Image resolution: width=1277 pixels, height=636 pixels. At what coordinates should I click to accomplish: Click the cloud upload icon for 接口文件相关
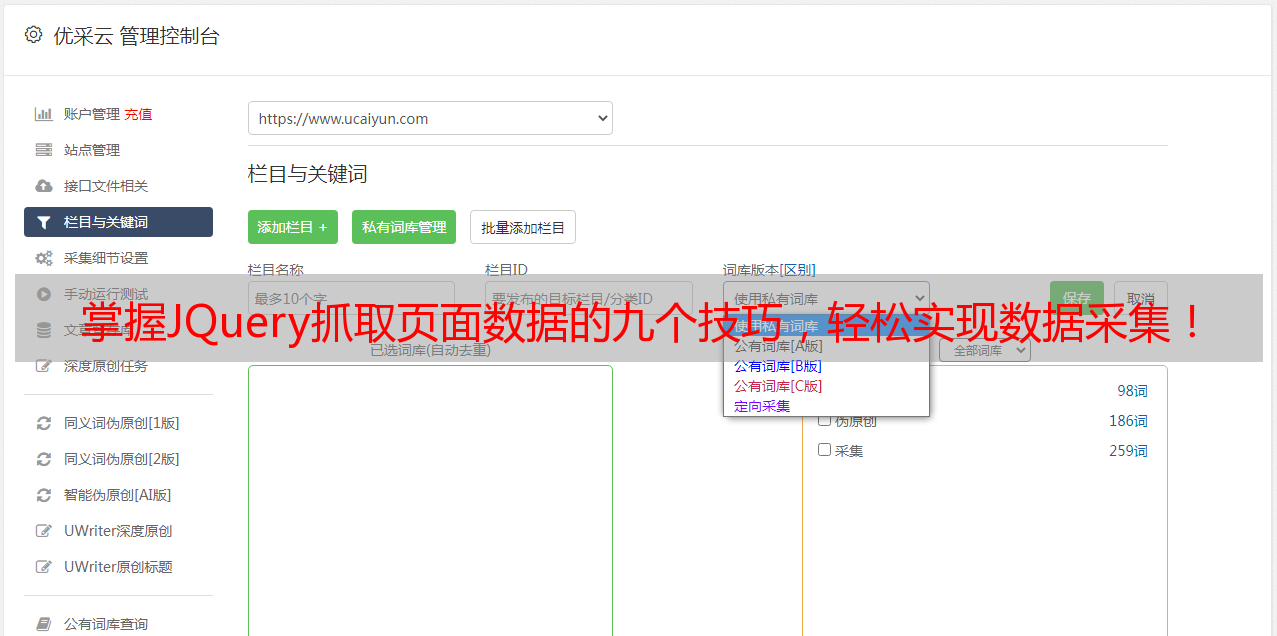click(44, 186)
